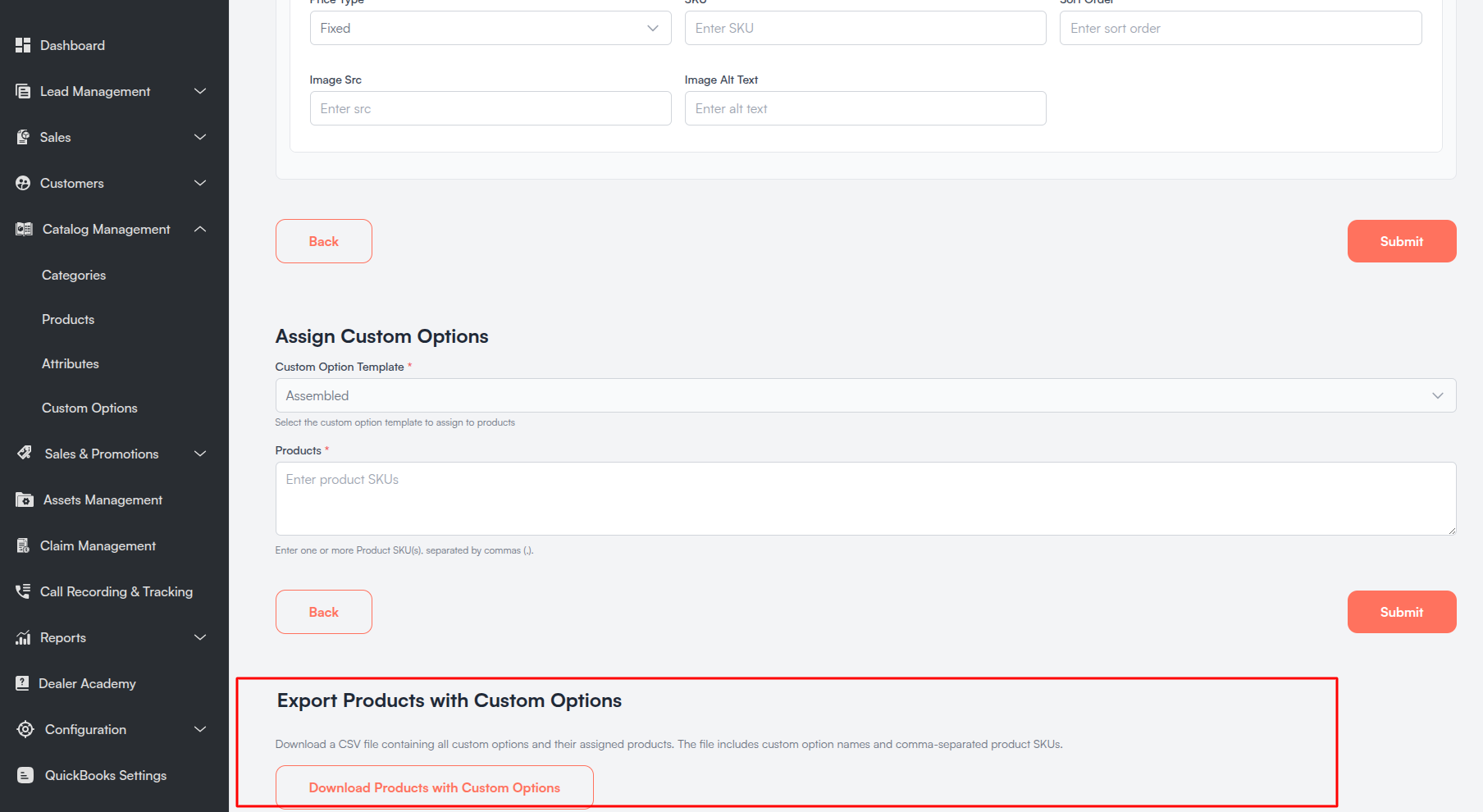The height and width of the screenshot is (812, 1483).
Task: Open Dealer Academy page
Action: (x=87, y=683)
